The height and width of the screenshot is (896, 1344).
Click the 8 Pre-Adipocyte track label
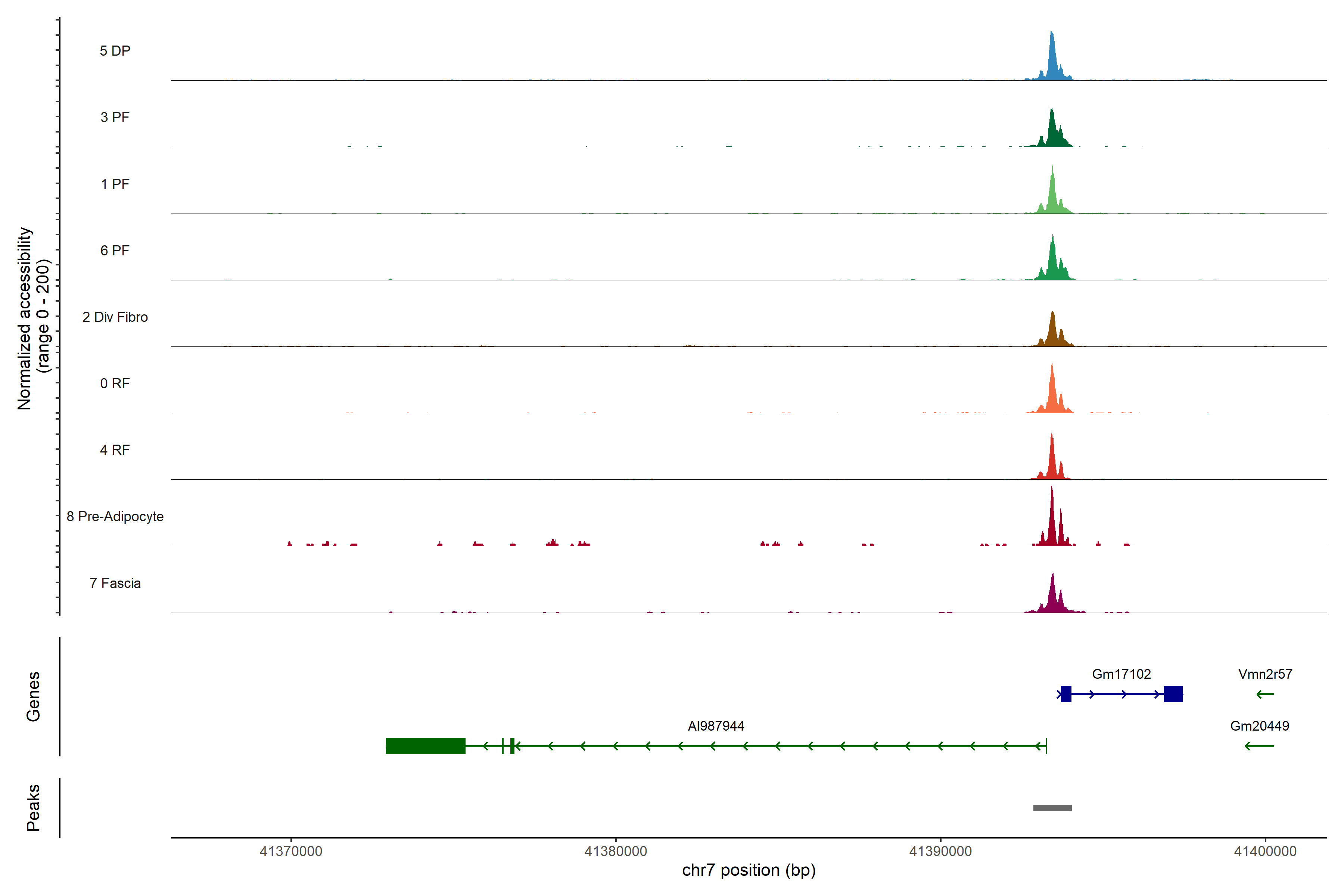coord(115,517)
